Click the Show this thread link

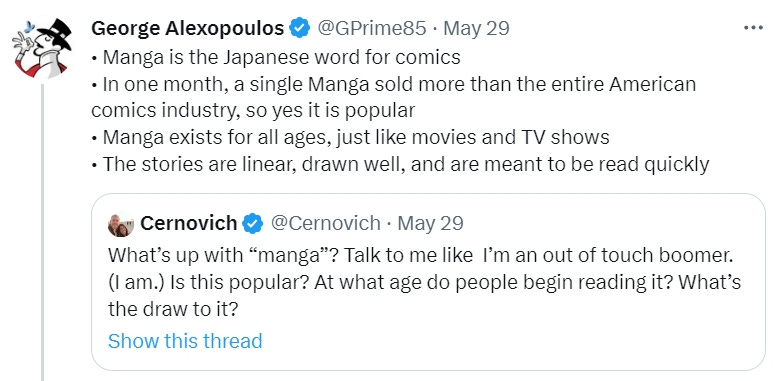pos(185,341)
